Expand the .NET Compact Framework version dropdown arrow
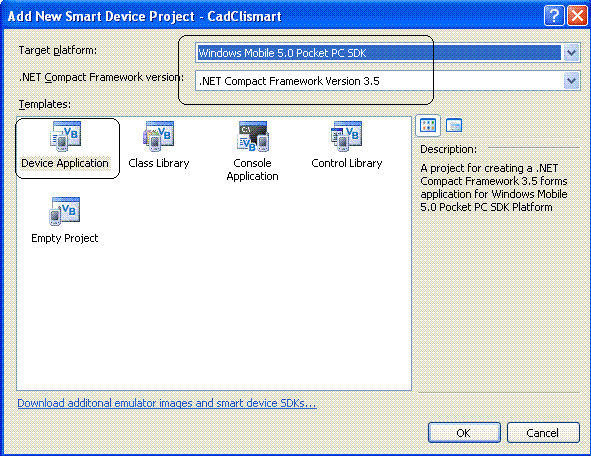 (x=571, y=81)
